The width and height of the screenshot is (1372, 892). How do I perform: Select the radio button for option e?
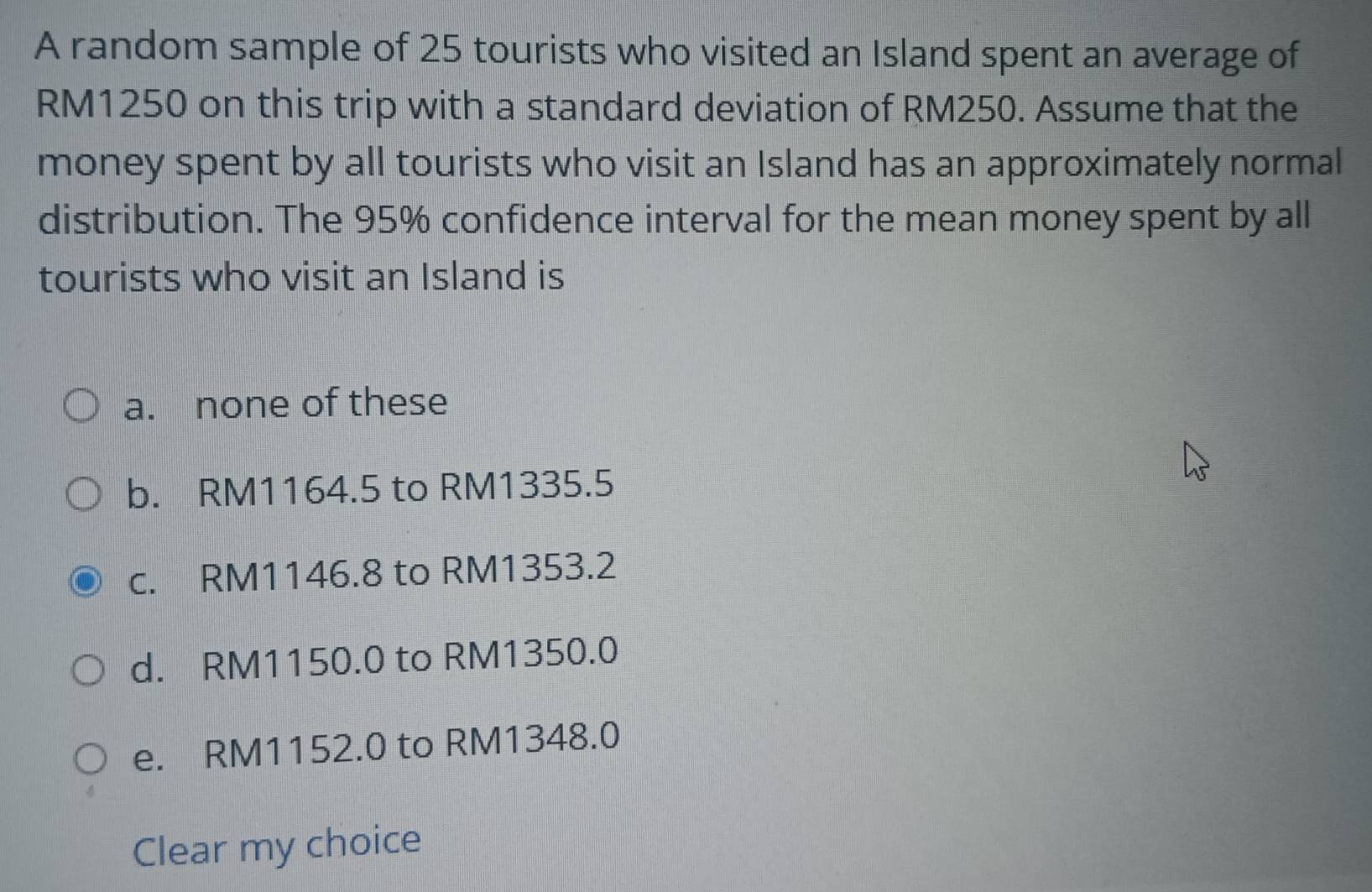(x=90, y=759)
